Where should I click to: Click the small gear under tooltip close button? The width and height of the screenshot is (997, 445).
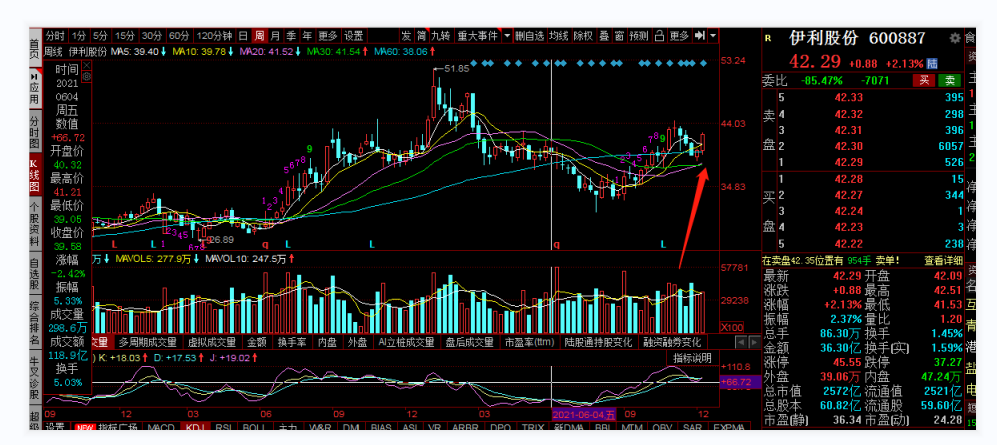86,76
